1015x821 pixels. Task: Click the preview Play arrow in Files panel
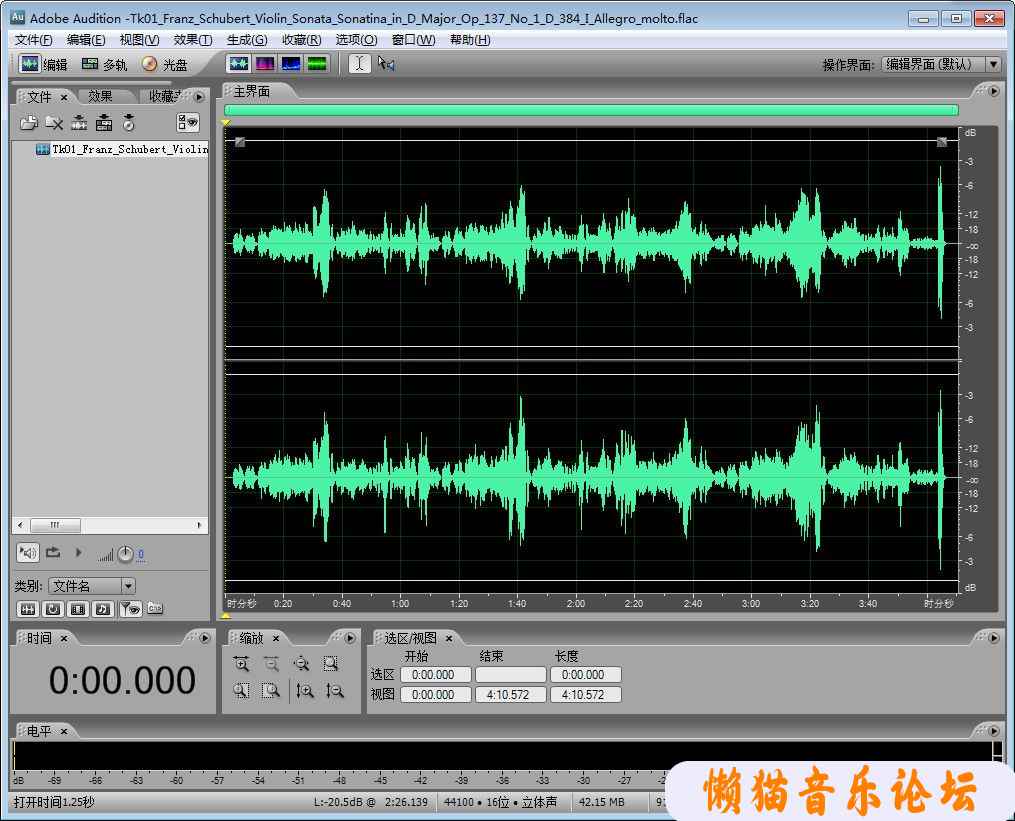(78, 552)
